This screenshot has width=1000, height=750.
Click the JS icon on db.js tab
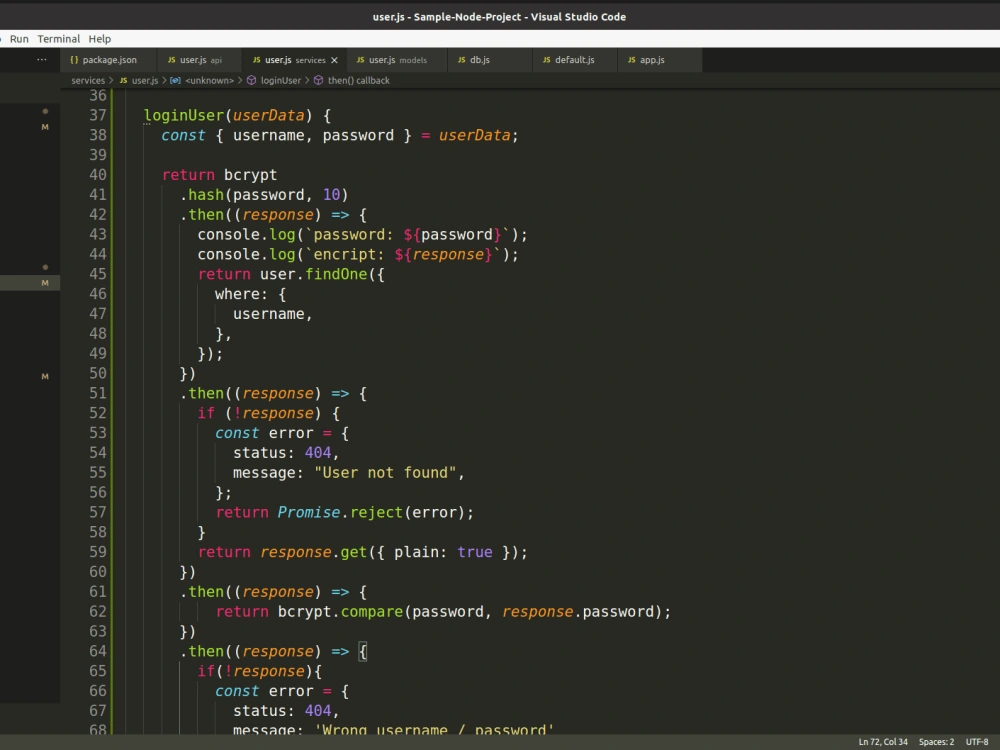[461, 60]
